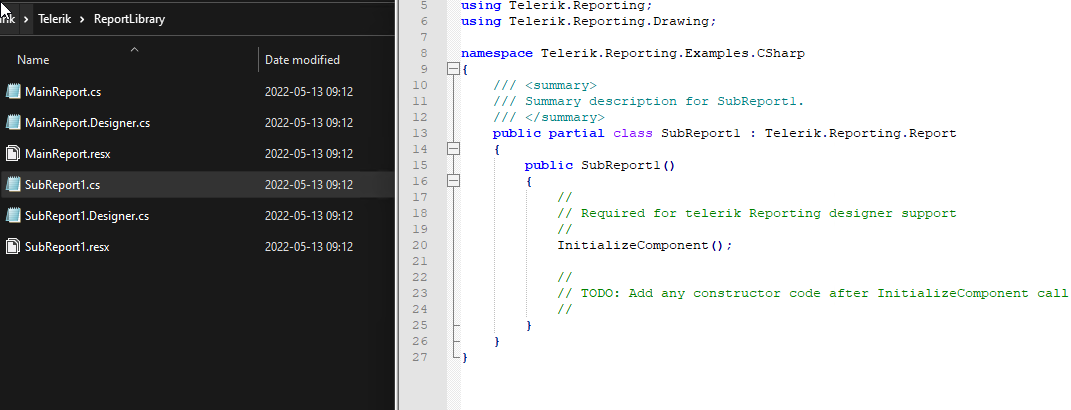Sort files by Date modified column
The height and width of the screenshot is (410, 1071).
pos(302,60)
